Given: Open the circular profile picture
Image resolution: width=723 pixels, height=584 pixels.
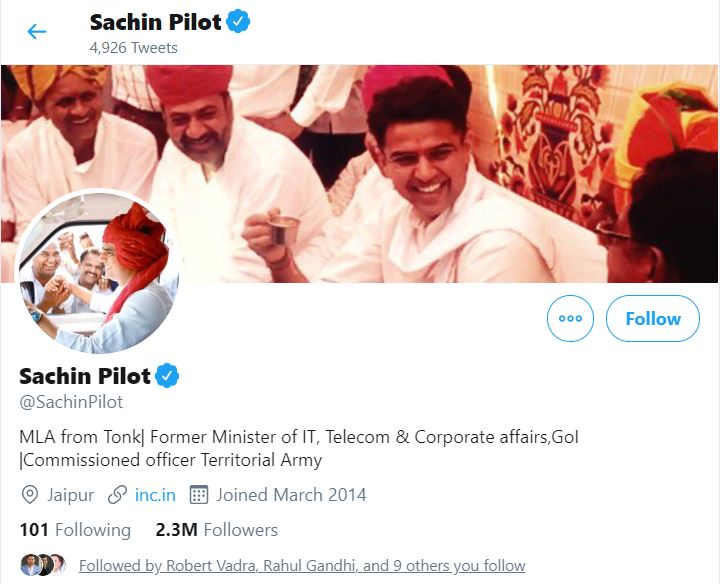Looking at the screenshot, I should coord(100,273).
